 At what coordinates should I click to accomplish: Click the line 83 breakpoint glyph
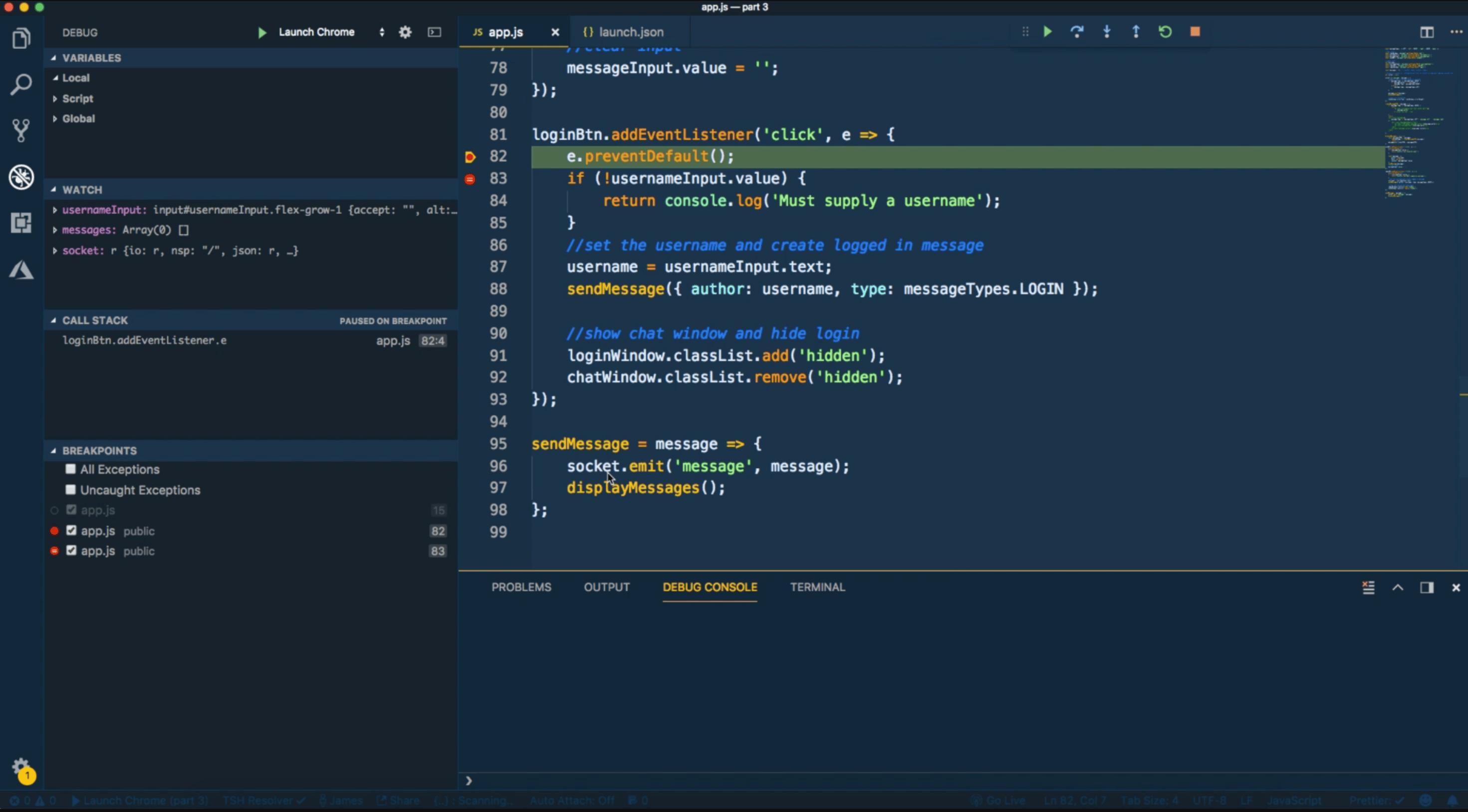pyautogui.click(x=470, y=180)
